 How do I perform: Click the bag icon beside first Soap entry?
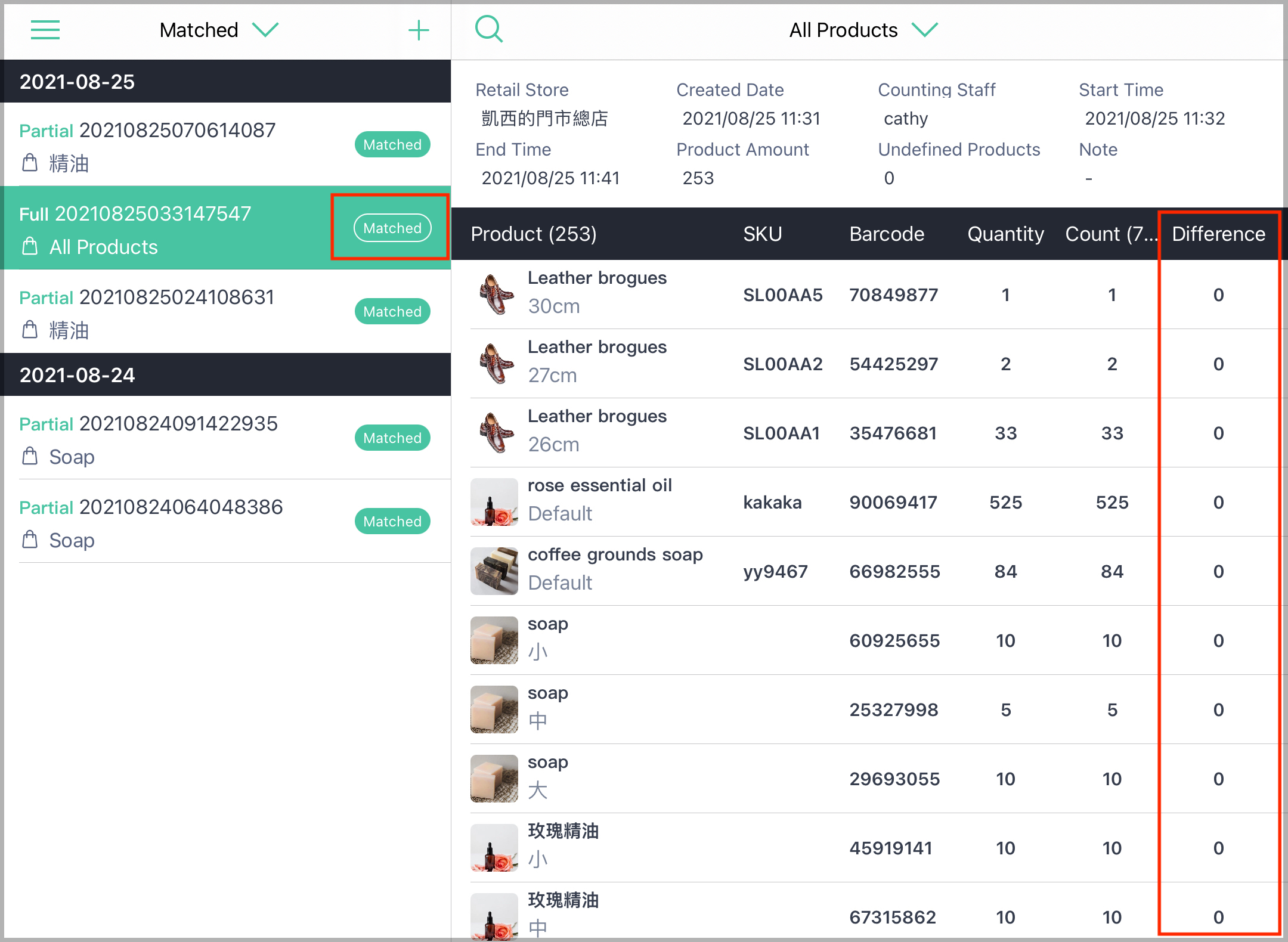click(x=30, y=456)
